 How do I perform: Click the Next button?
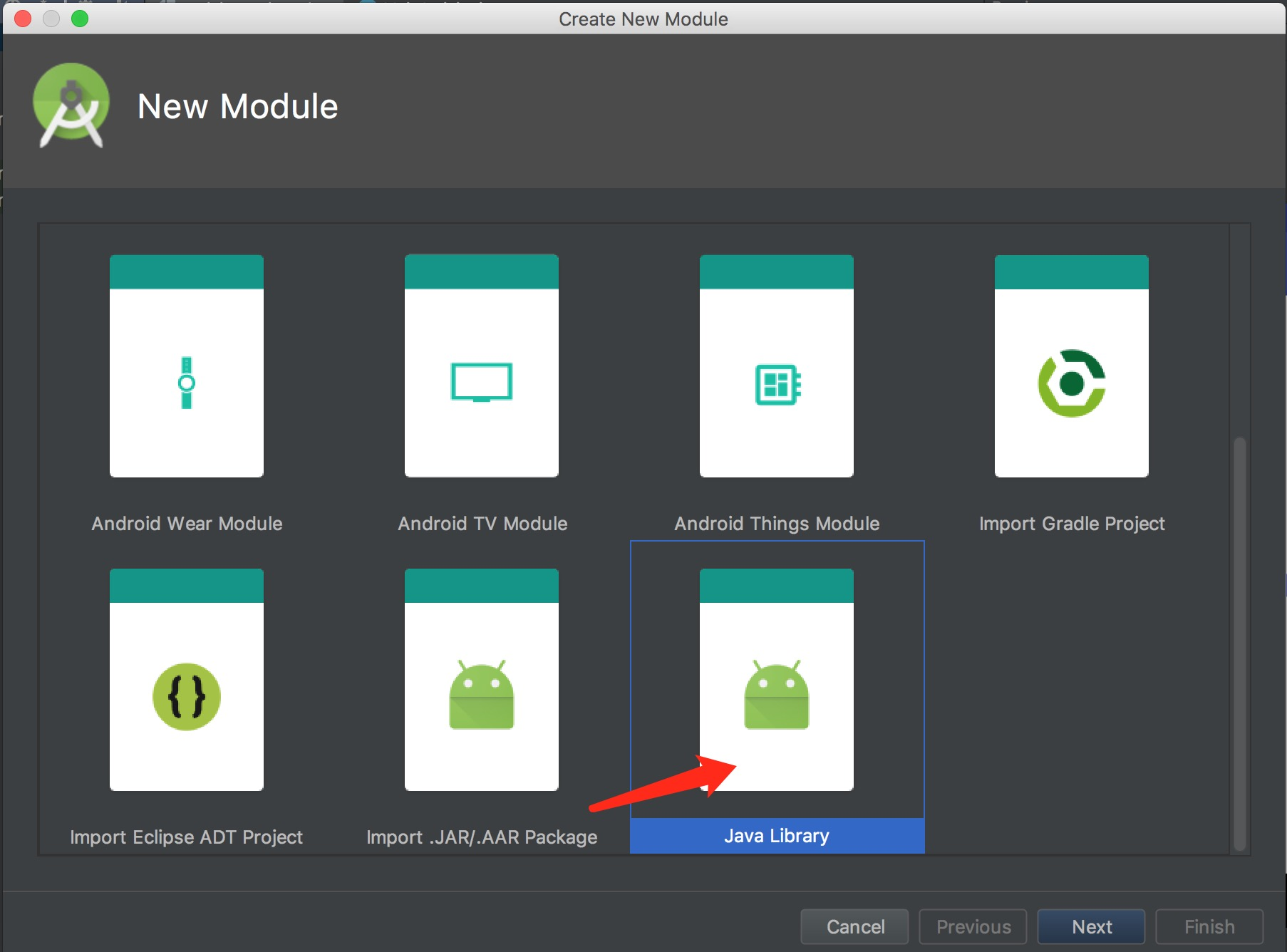pos(1090,926)
